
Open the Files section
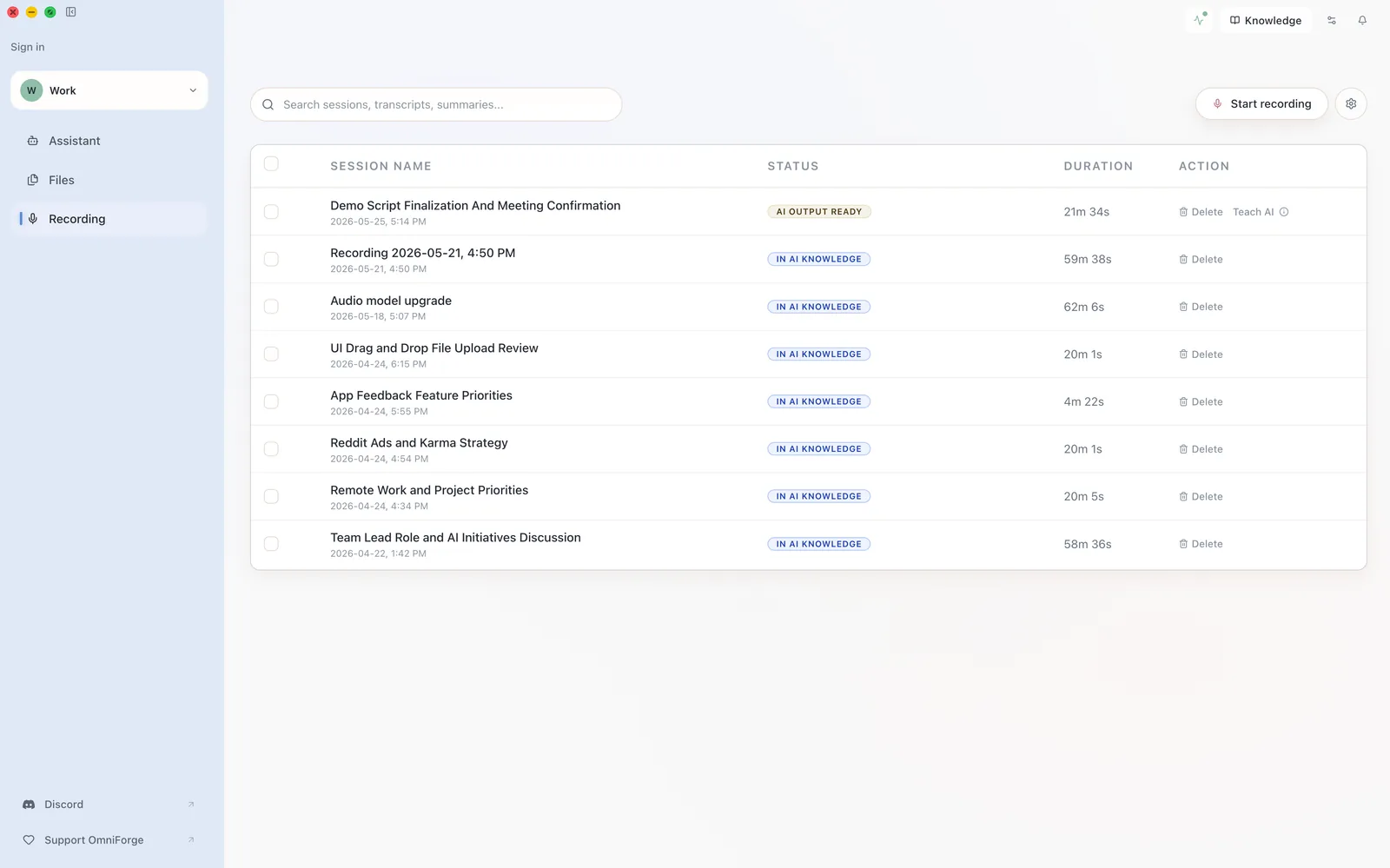pos(109,180)
